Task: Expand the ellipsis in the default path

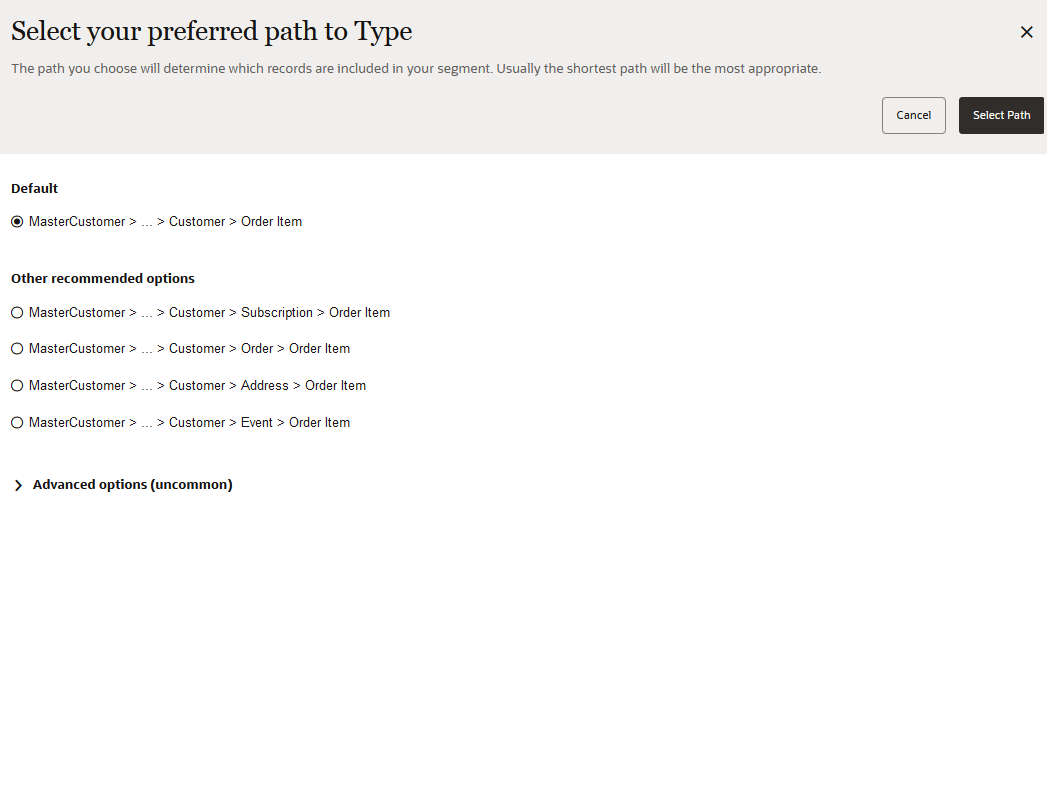Action: click(147, 223)
